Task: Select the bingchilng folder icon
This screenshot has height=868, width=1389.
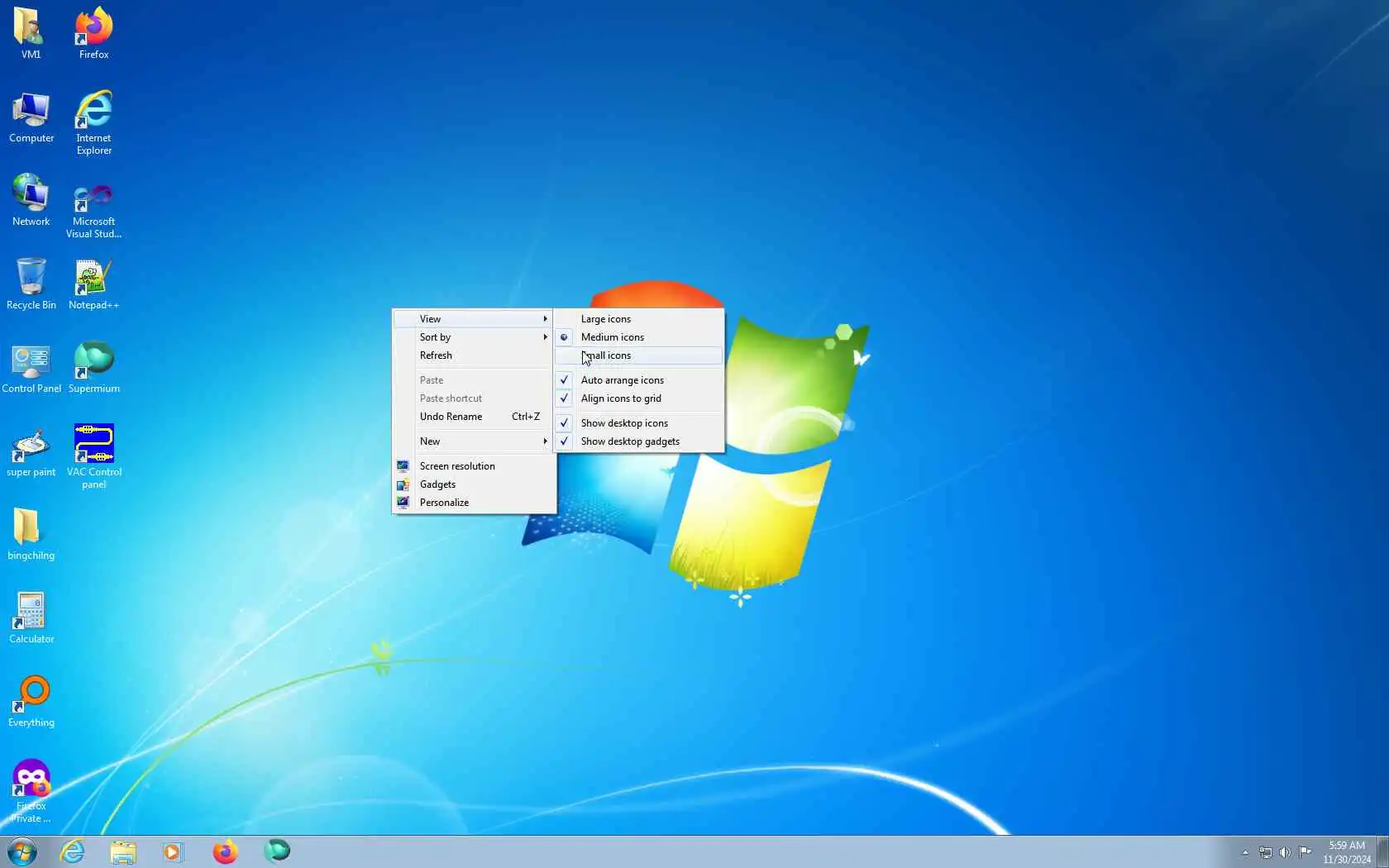Action: [x=31, y=535]
